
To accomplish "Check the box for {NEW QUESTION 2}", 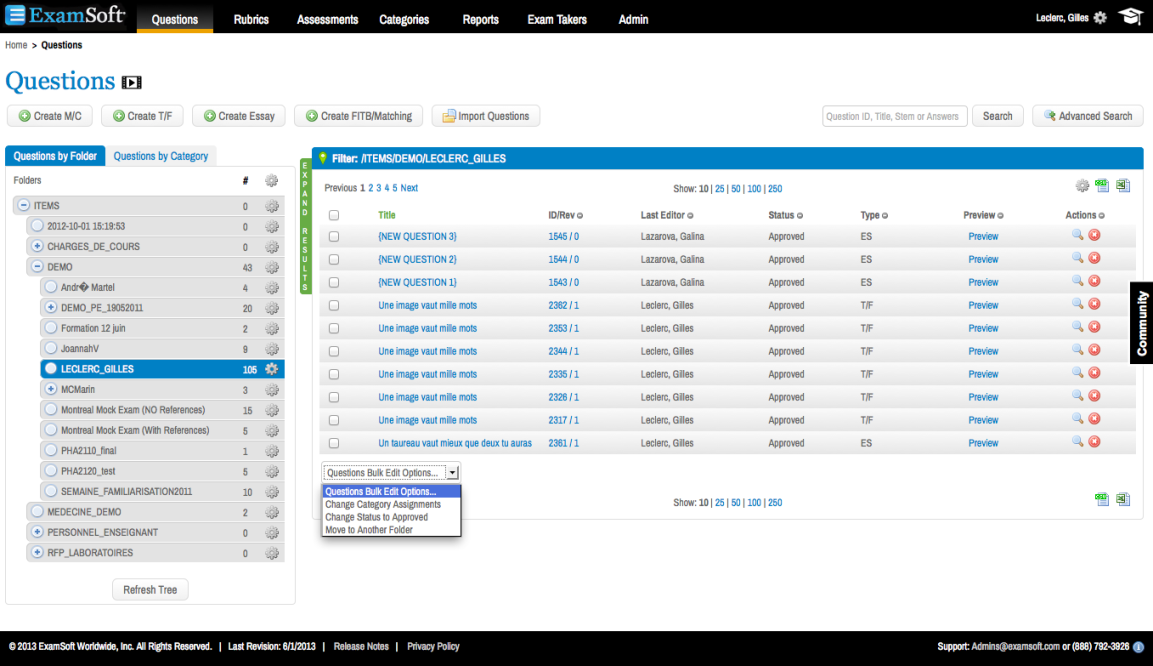I will coord(334,259).
